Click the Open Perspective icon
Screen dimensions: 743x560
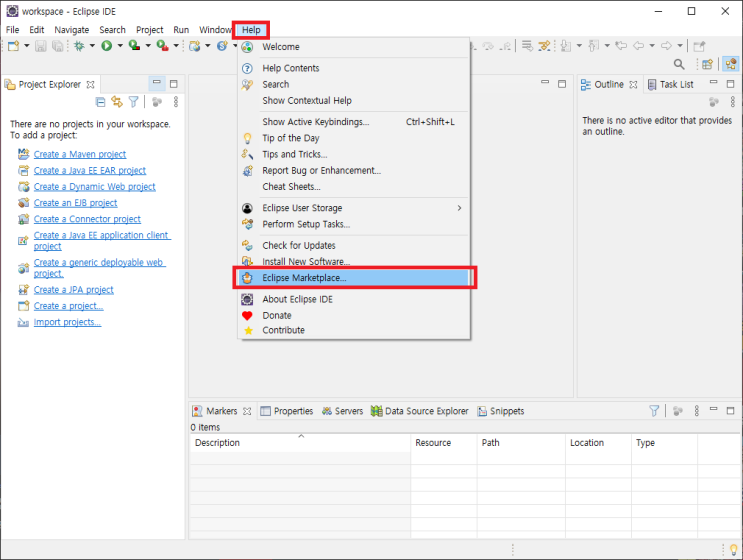pyautogui.click(x=707, y=64)
